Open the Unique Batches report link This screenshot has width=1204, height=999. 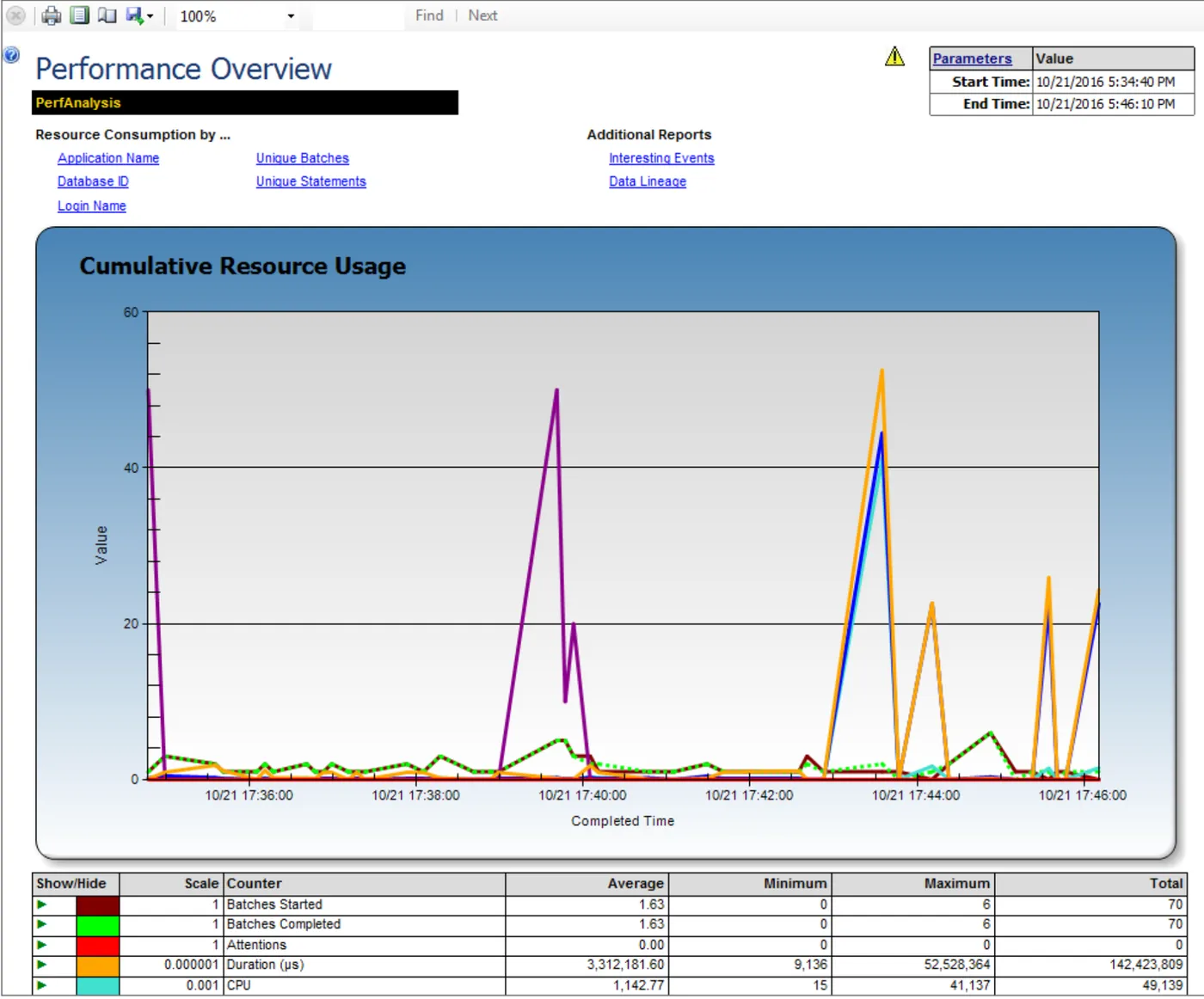pos(303,158)
